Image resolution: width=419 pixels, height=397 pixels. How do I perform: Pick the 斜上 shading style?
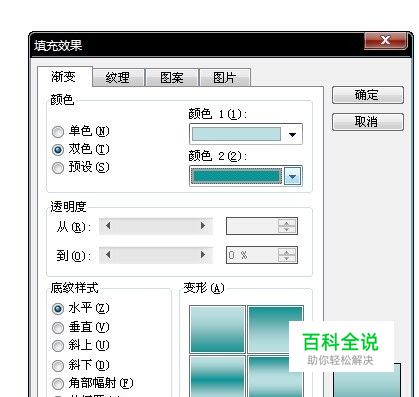pos(81,346)
